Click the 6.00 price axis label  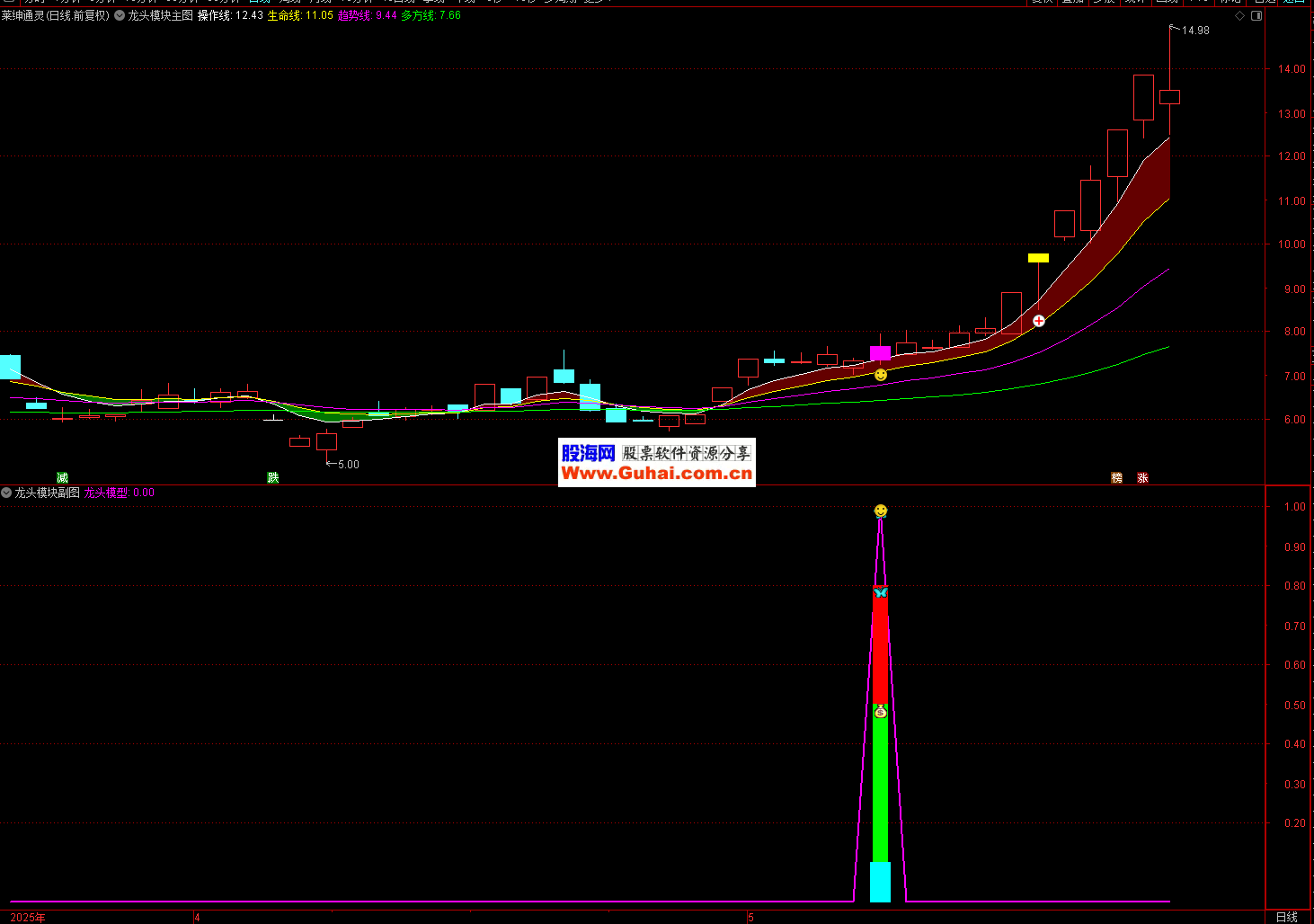pyautogui.click(x=1294, y=420)
